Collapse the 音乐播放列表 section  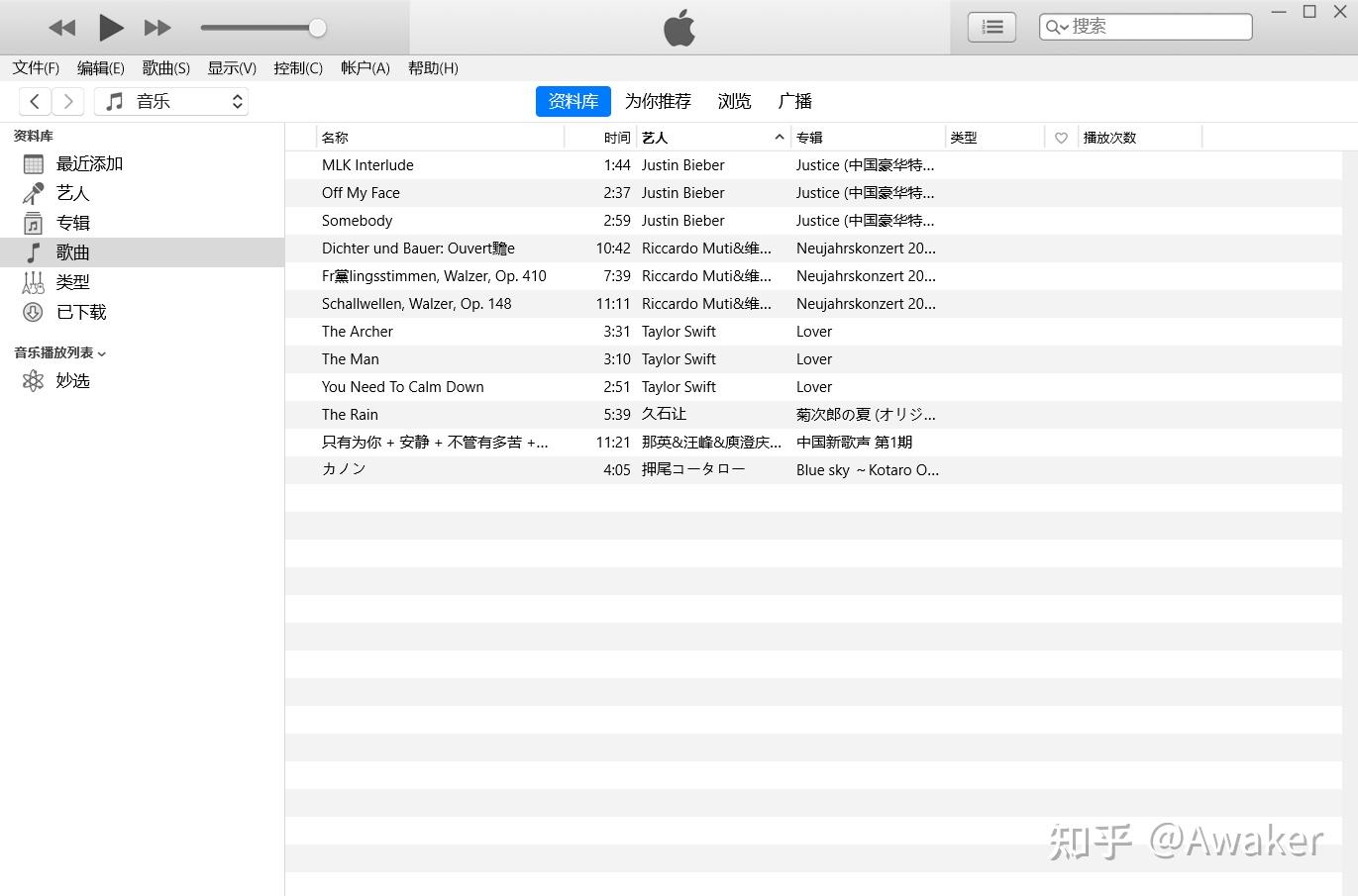pos(102,351)
